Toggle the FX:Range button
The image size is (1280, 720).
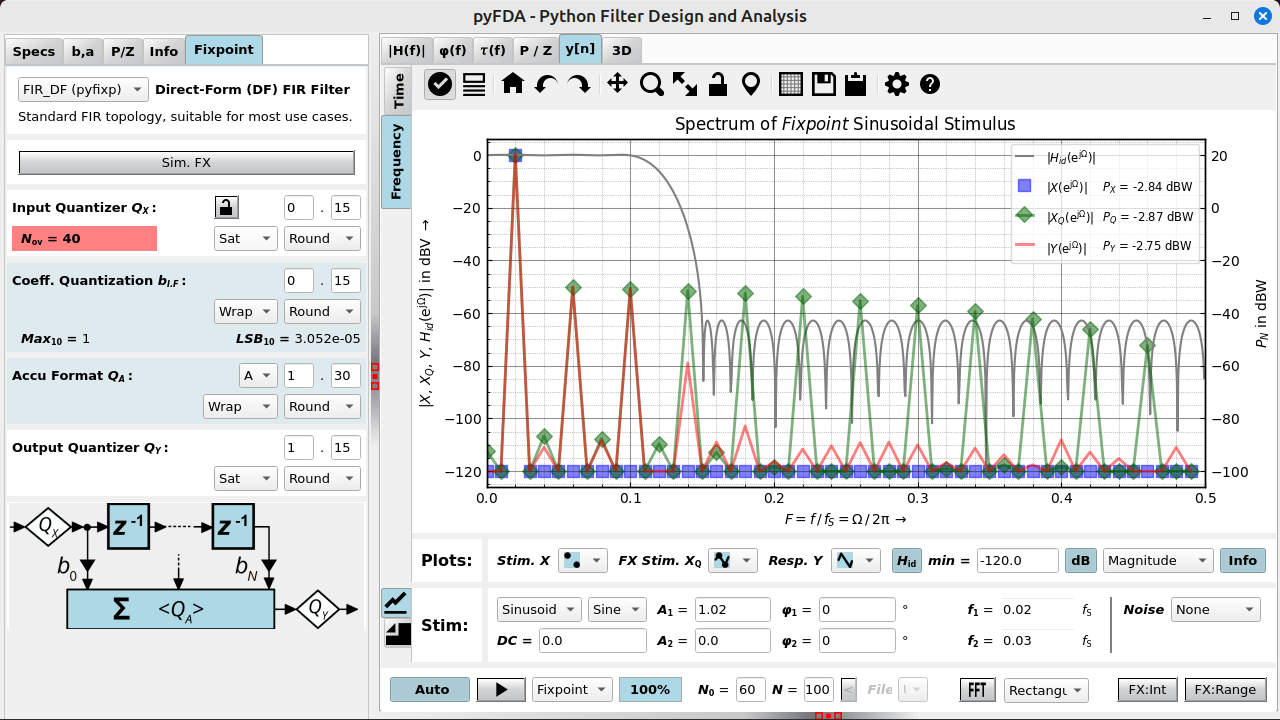coord(1225,690)
